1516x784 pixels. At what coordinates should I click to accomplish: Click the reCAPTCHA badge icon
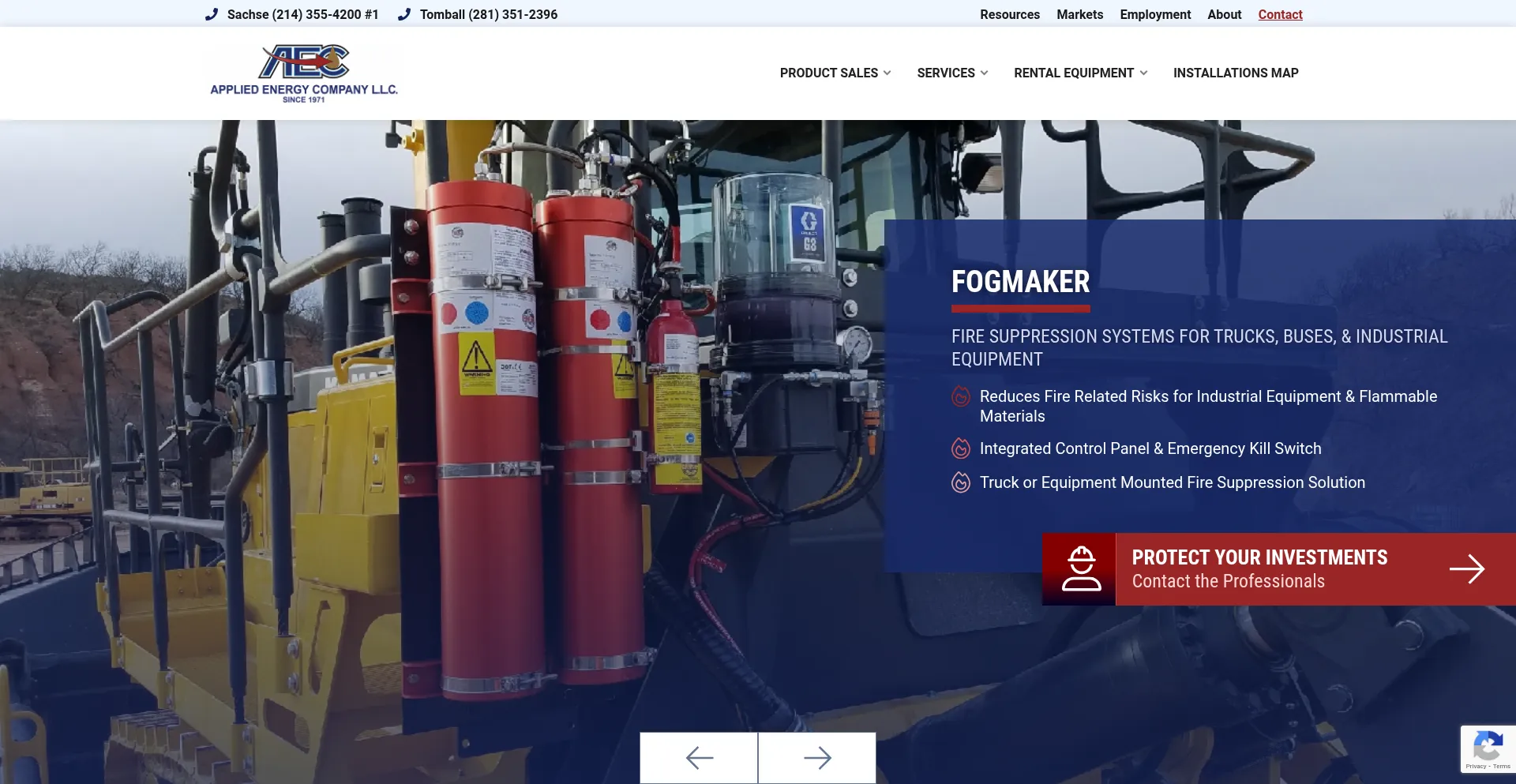pyautogui.click(x=1488, y=746)
